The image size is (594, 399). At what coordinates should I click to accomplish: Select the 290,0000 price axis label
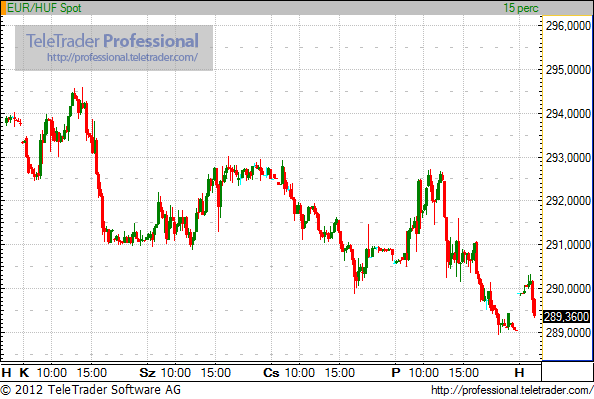(x=568, y=289)
